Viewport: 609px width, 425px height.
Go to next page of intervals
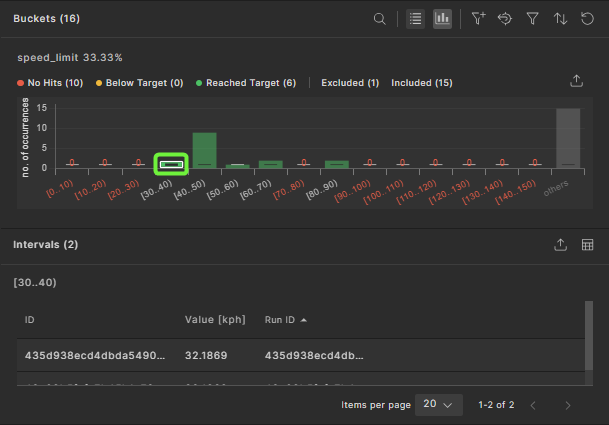point(568,405)
